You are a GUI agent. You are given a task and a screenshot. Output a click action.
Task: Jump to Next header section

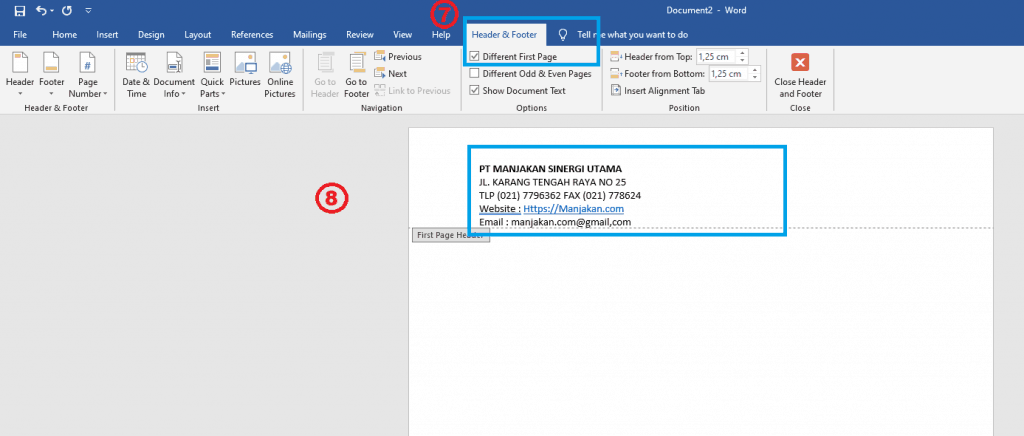click(391, 74)
